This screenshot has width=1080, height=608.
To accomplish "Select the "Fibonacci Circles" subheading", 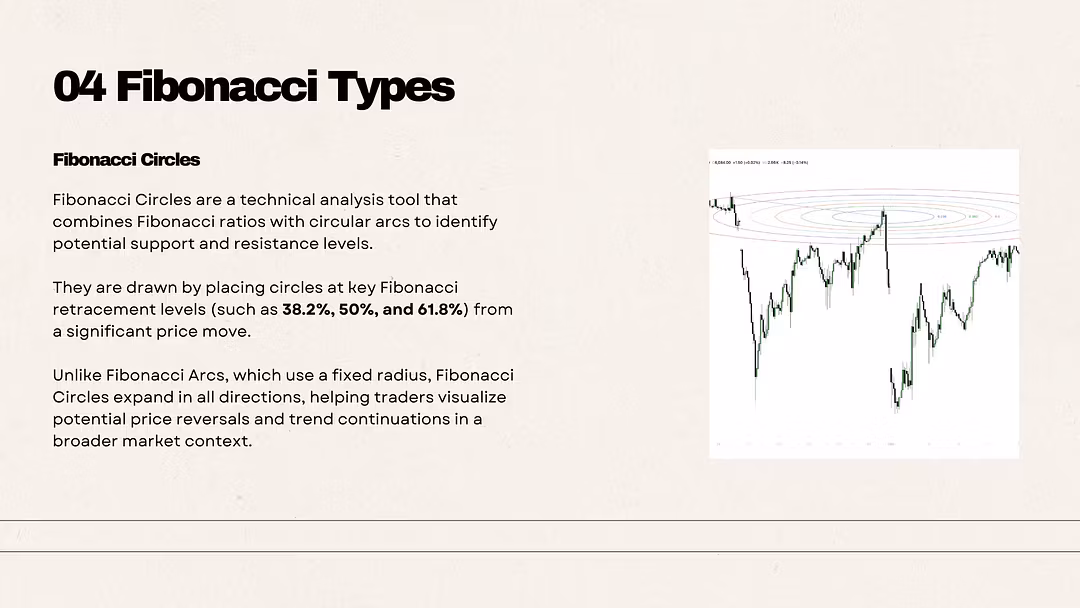I will [x=126, y=160].
